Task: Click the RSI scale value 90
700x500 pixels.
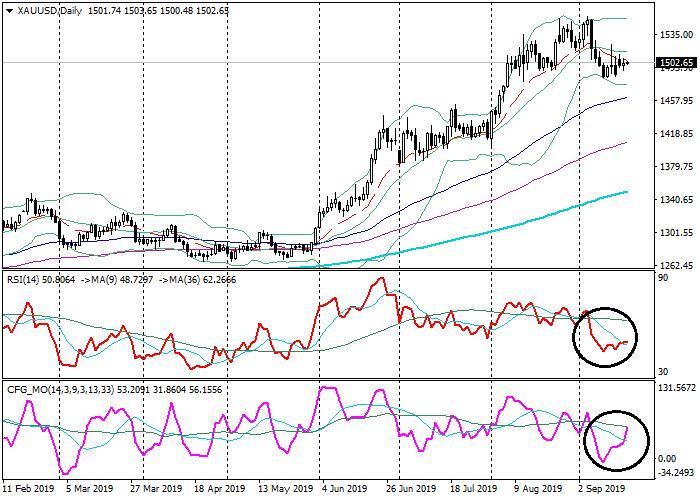Action: pyautogui.click(x=662, y=278)
